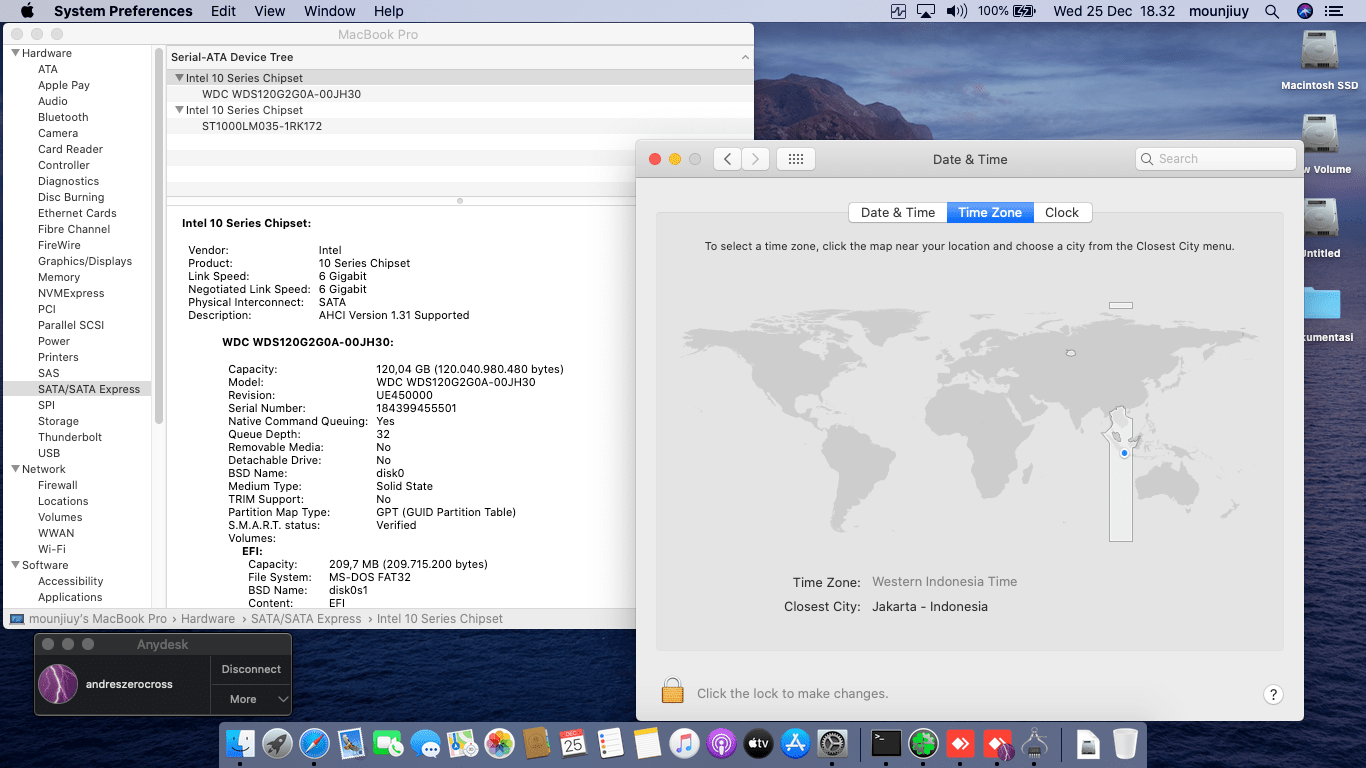This screenshot has height=768, width=1366.
Task: Open the Mail stamp icon in Dock
Action: point(351,743)
